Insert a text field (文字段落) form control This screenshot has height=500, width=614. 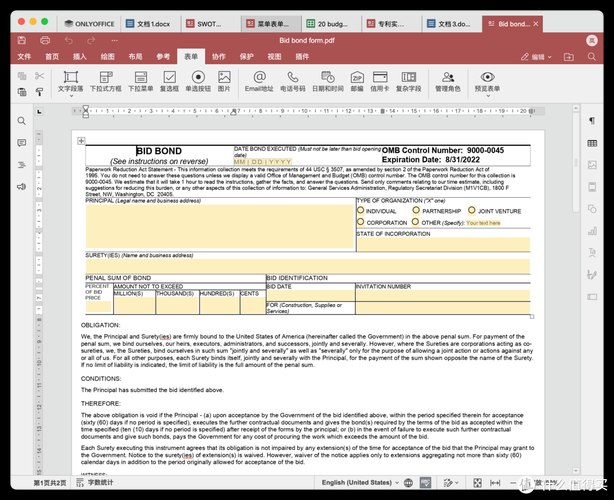70,80
